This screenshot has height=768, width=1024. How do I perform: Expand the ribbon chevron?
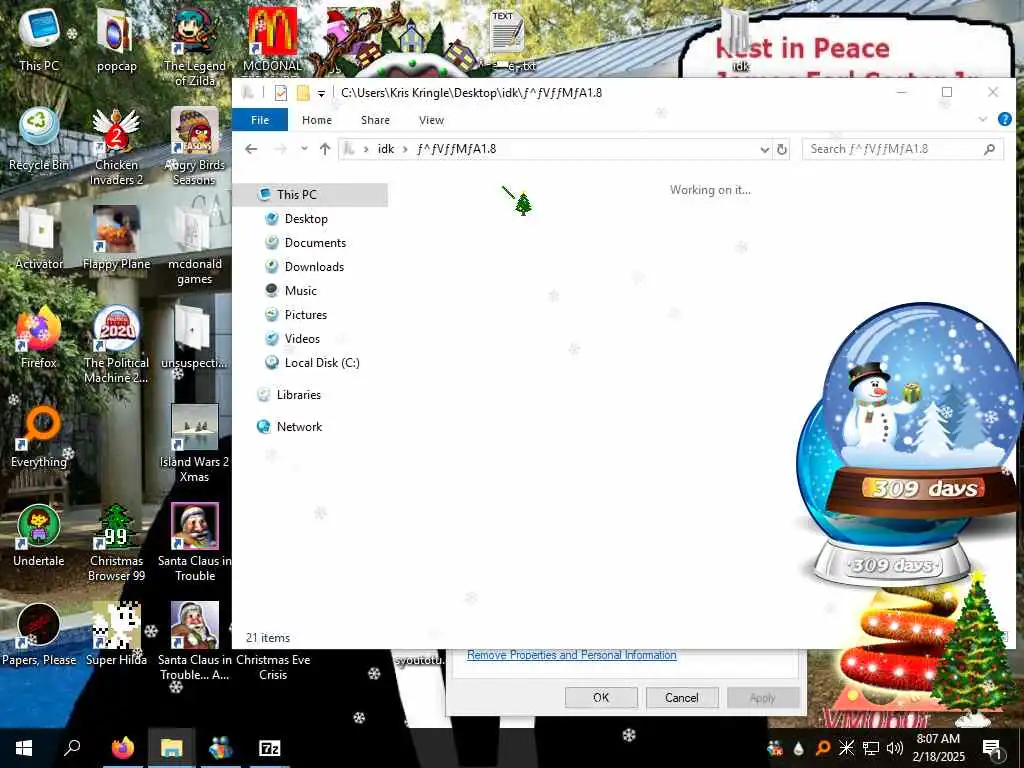983,120
